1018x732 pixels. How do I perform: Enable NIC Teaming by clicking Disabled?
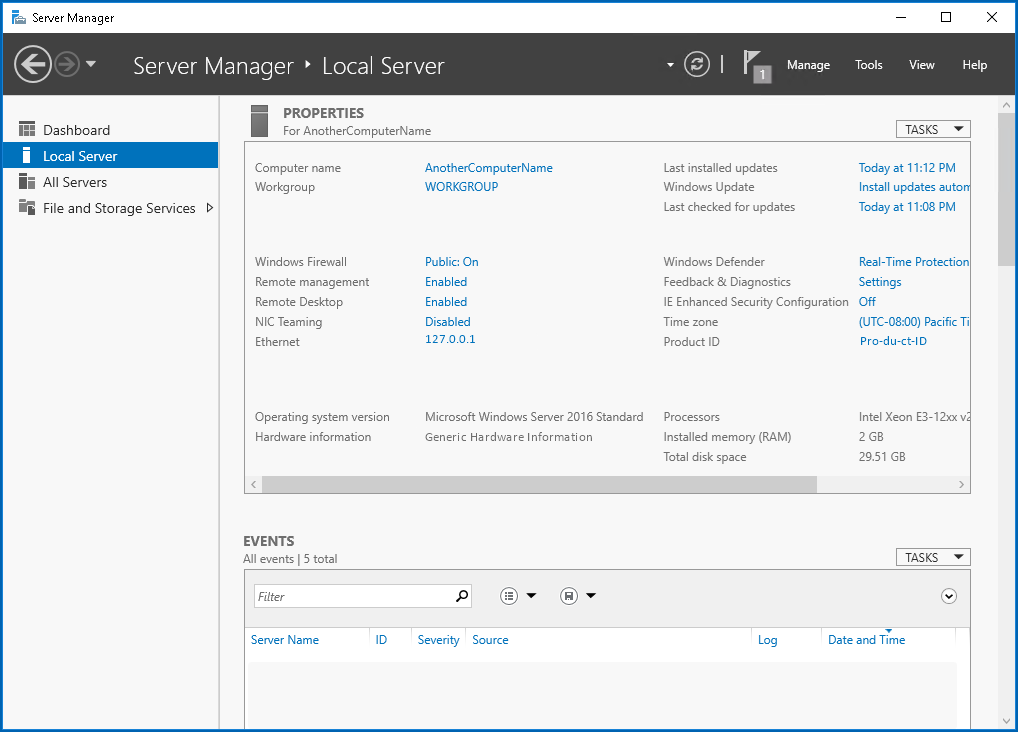pyautogui.click(x=447, y=321)
